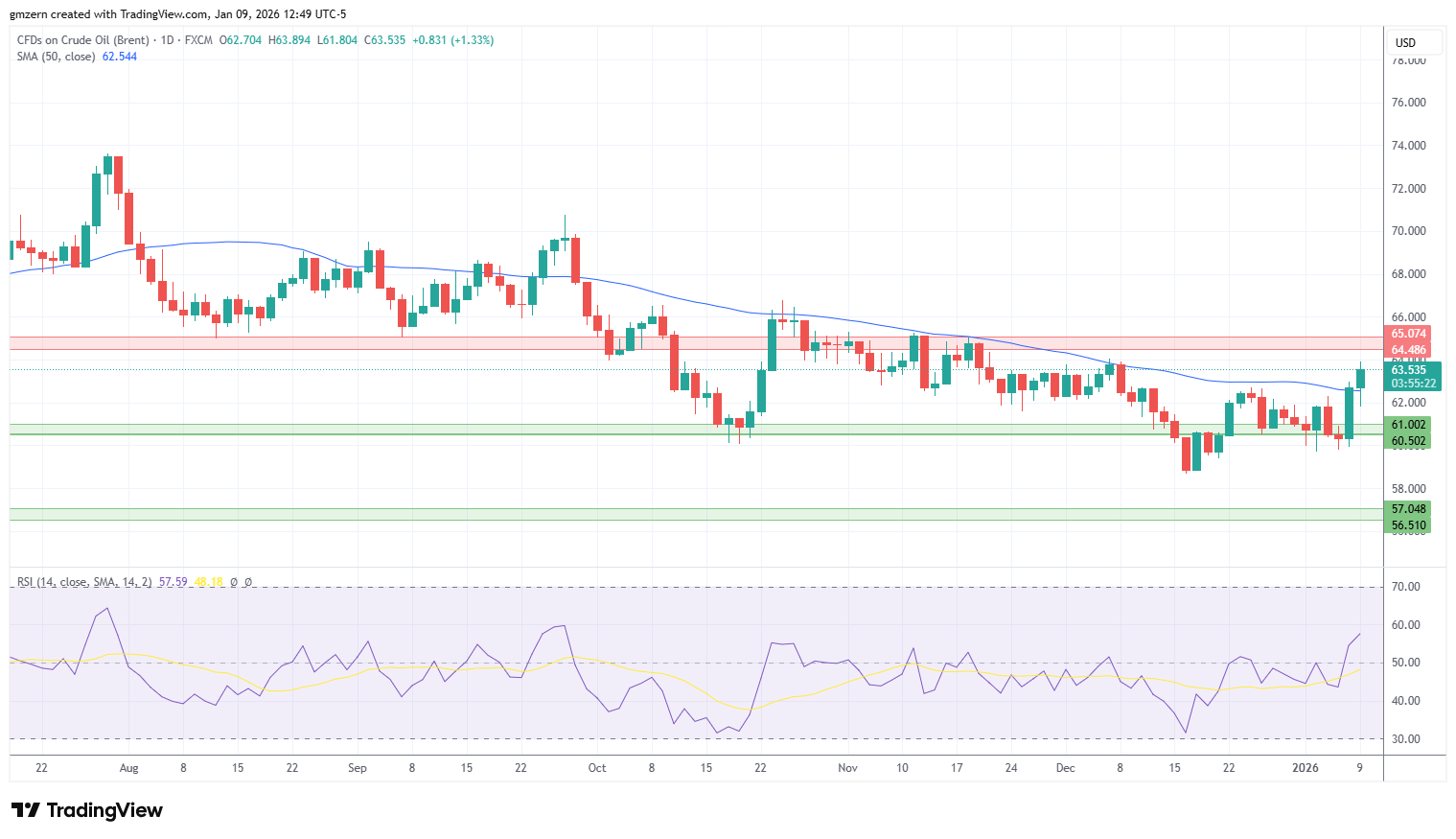
Task: Click the TradingView logo at the bottom
Action: coord(87,810)
